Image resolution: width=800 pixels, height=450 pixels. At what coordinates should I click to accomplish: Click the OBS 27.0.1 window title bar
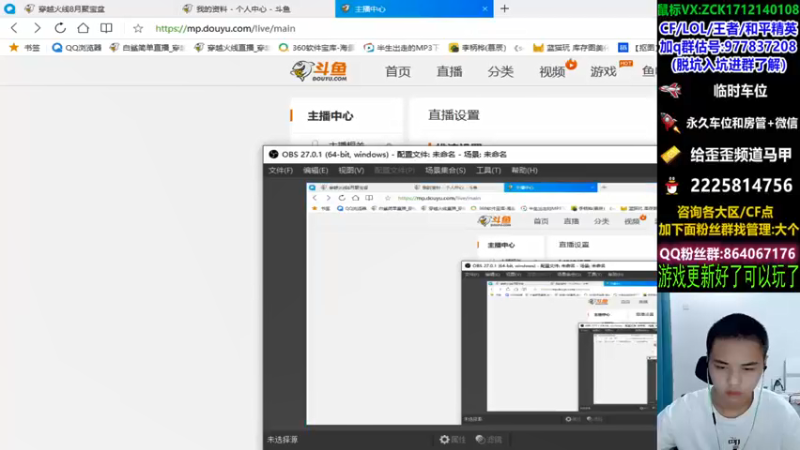pos(460,154)
